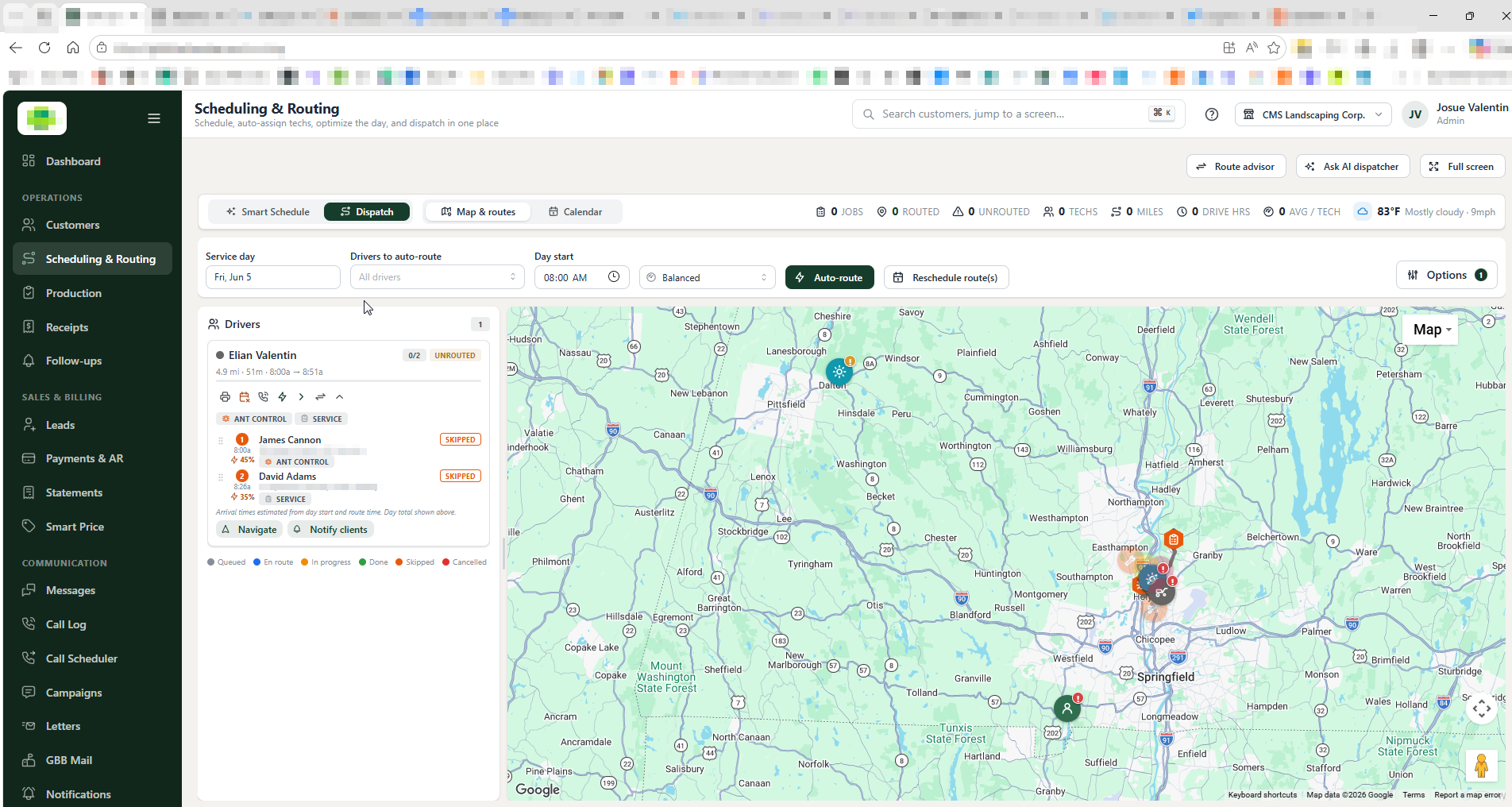Click Keyboard shortcuts on map
This screenshot has width=1512, height=807.
(x=1262, y=794)
